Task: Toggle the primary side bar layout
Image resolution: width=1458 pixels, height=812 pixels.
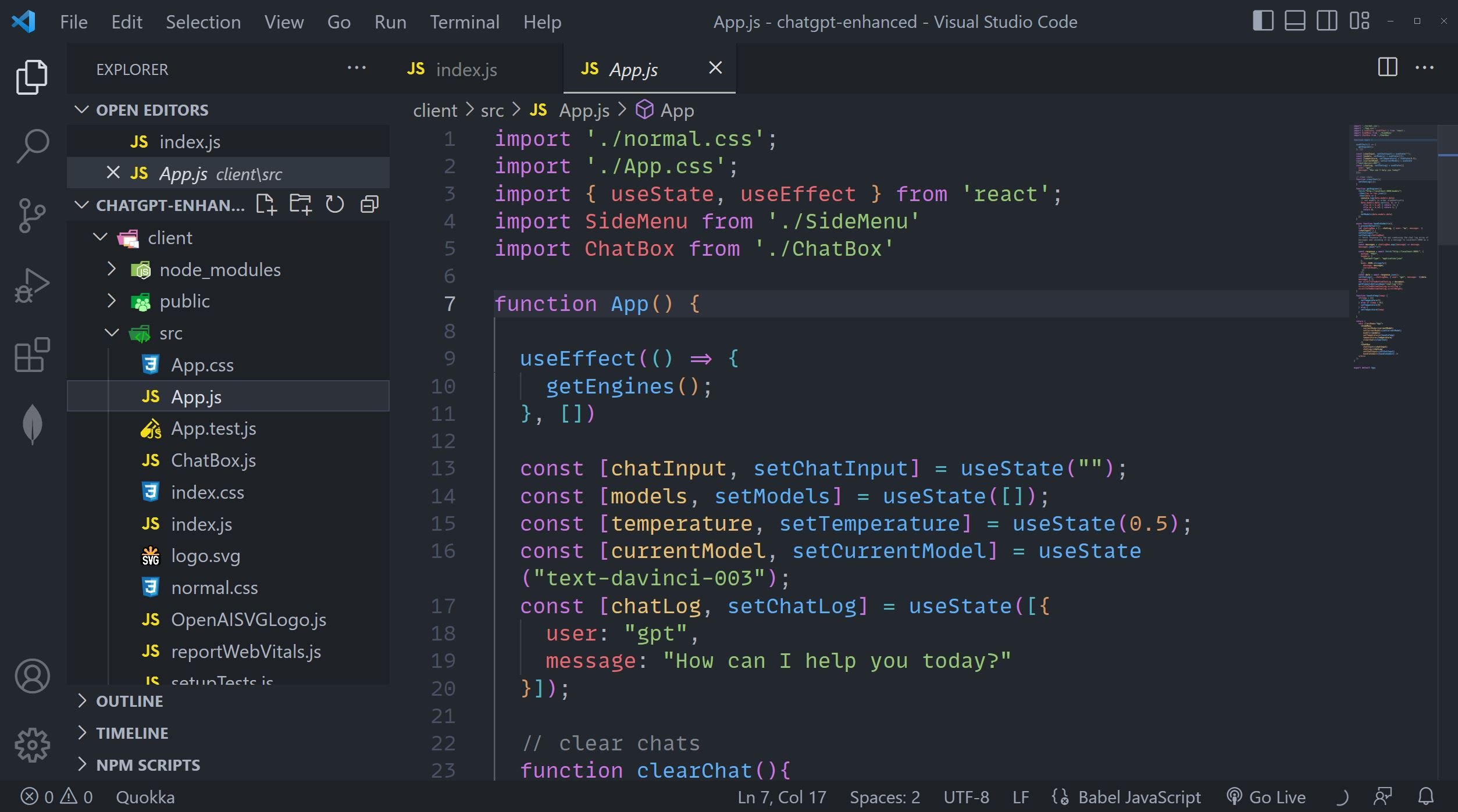Action: 1263,22
